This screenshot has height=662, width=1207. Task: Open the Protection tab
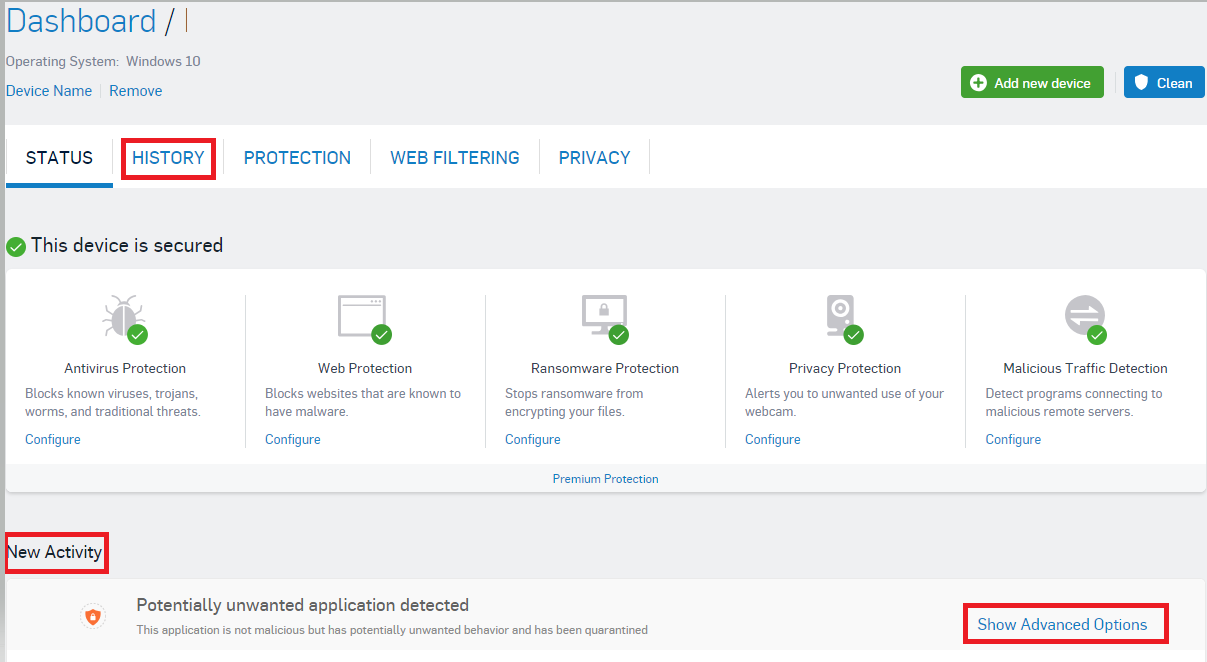coord(297,158)
